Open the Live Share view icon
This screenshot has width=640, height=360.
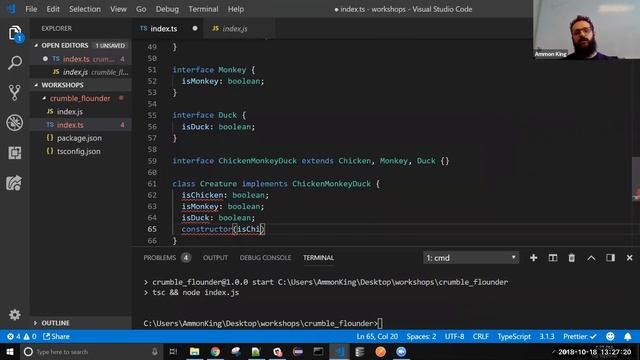(x=14, y=183)
